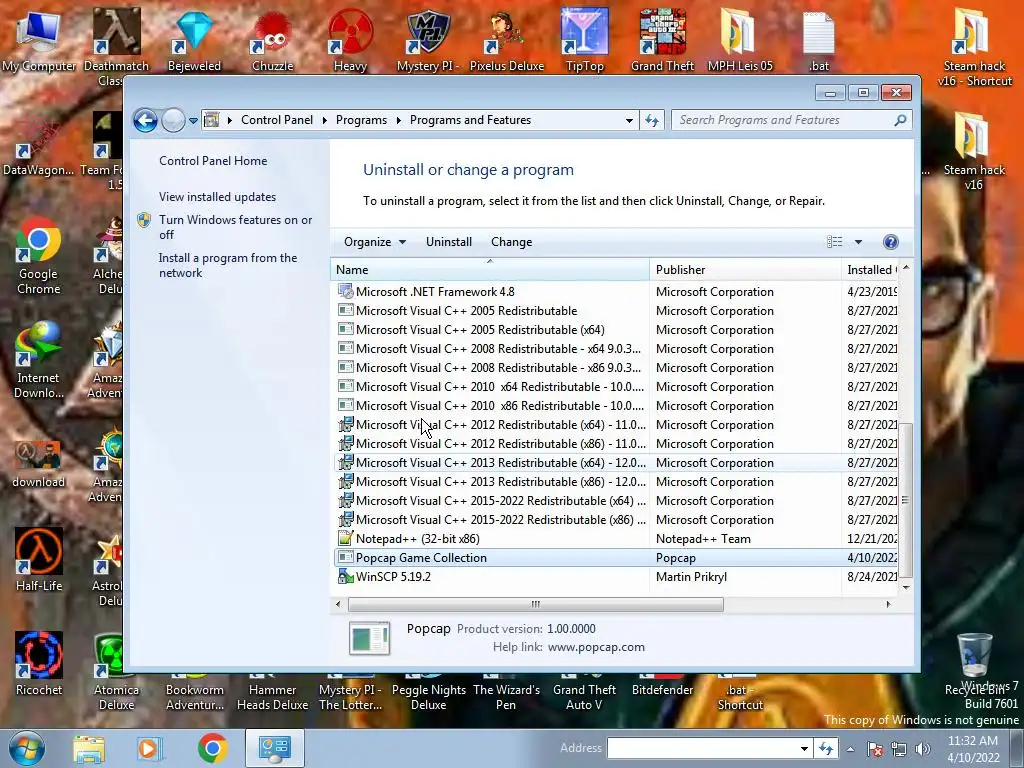This screenshot has height=768, width=1024.
Task: Click the help question mark icon
Action: [x=890, y=242]
